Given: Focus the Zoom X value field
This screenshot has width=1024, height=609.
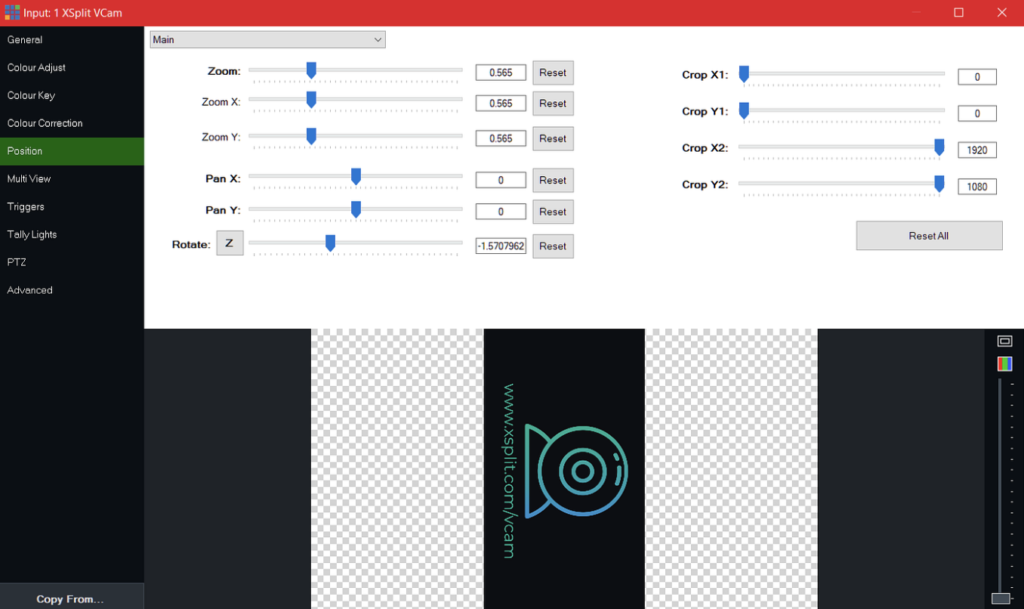Looking at the screenshot, I should [x=501, y=103].
